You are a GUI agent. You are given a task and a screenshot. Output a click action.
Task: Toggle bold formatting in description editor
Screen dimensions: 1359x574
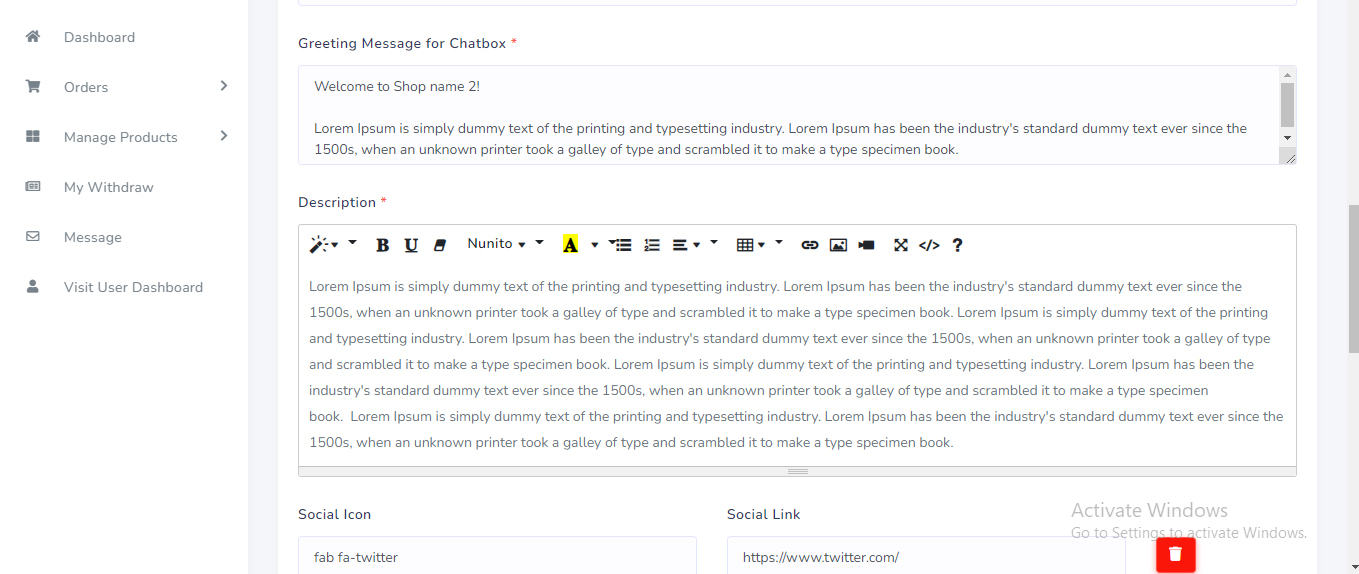382,245
